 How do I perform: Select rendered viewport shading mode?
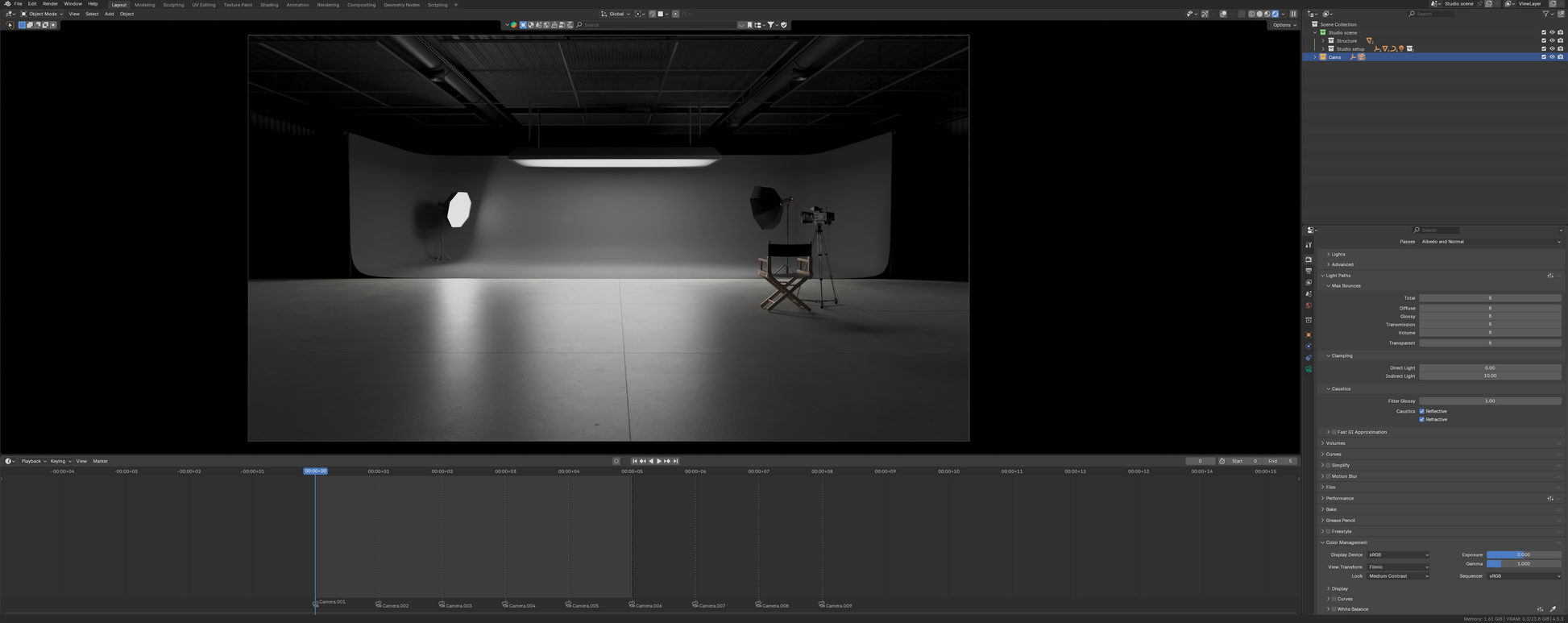click(x=1275, y=14)
